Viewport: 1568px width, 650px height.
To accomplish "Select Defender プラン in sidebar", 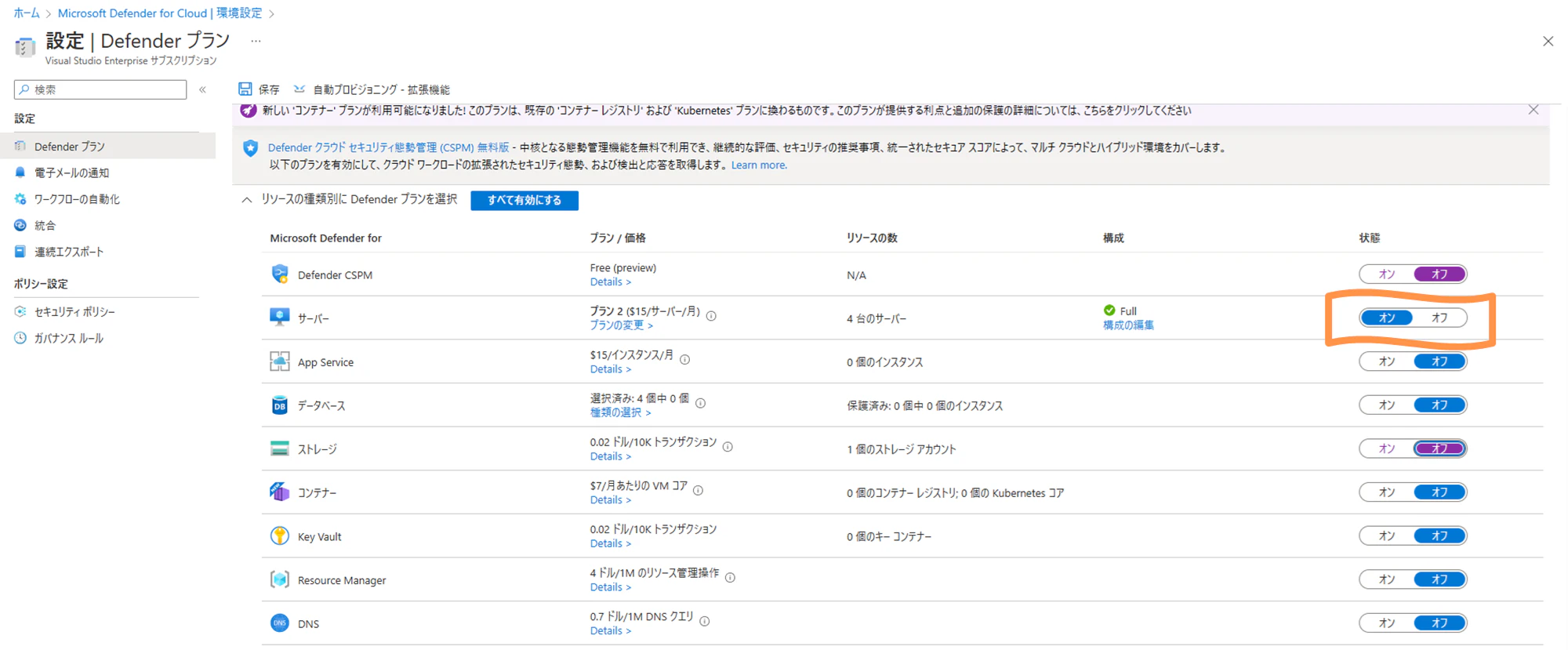I will (x=107, y=146).
